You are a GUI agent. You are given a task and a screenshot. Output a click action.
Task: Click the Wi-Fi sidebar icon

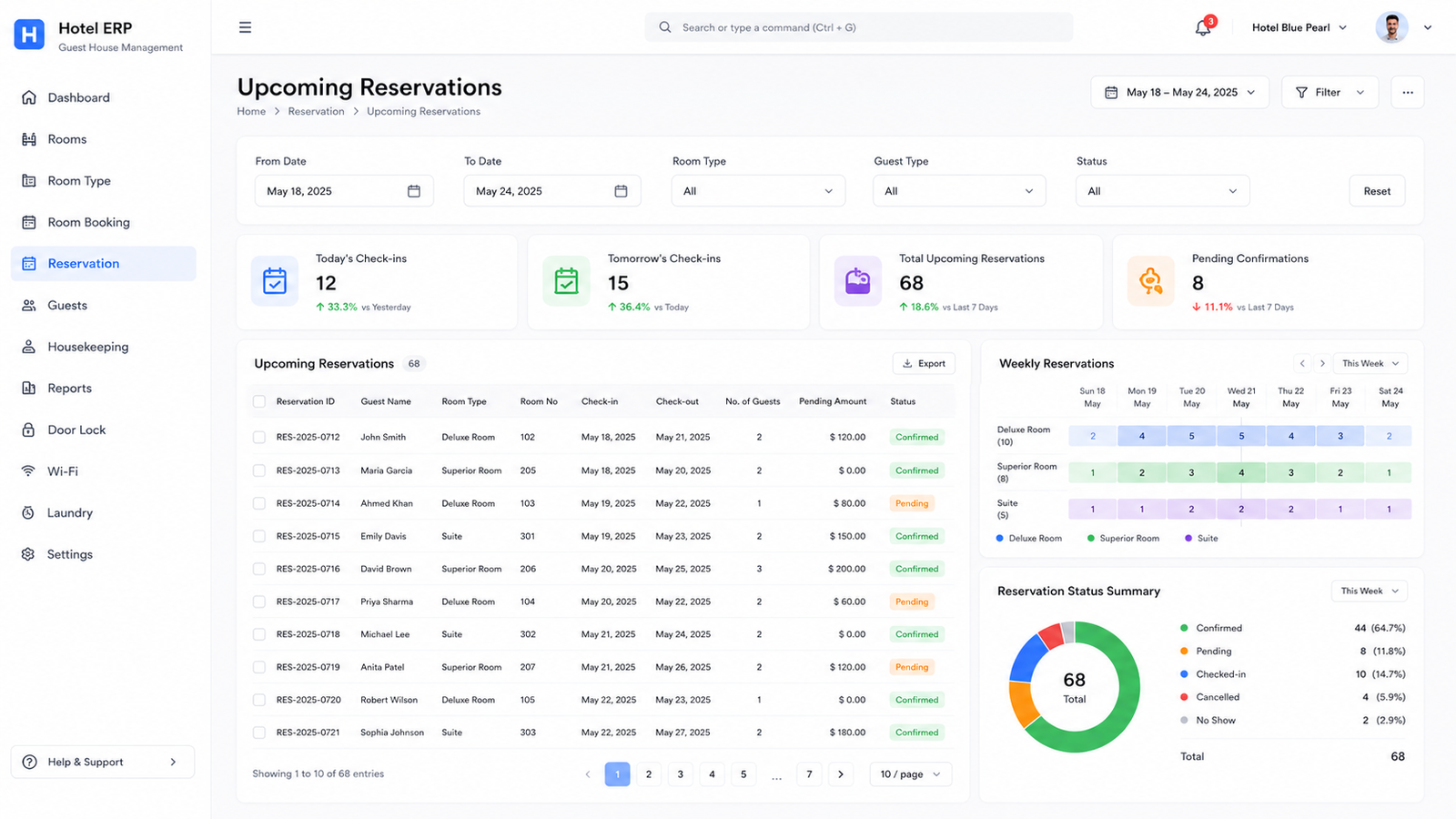point(29,471)
